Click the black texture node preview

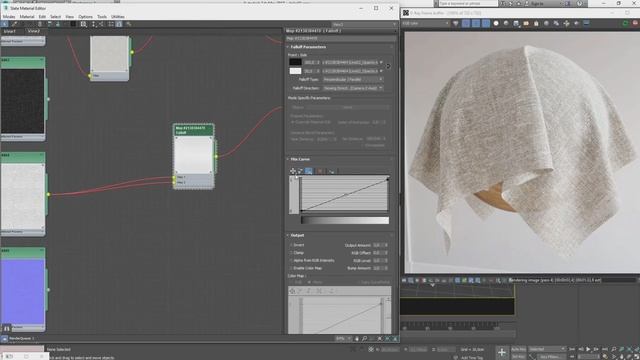[x=22, y=100]
